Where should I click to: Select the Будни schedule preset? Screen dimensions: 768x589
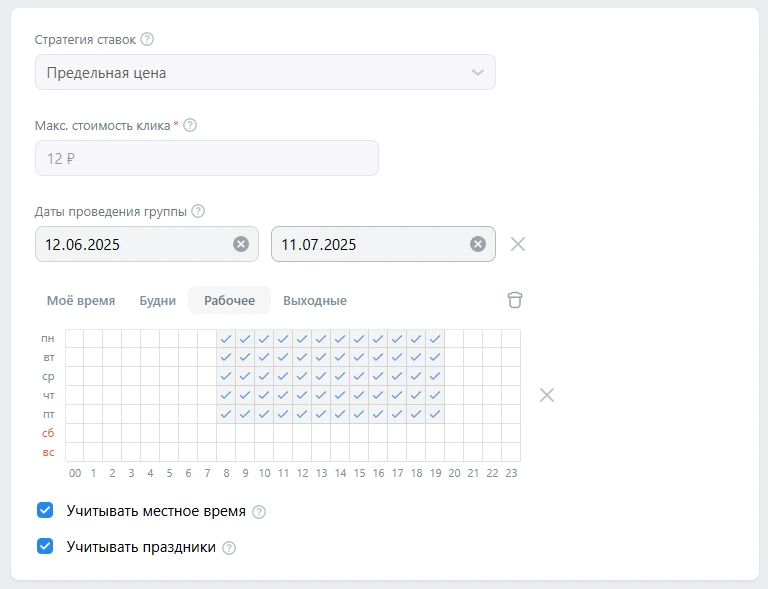coord(158,301)
